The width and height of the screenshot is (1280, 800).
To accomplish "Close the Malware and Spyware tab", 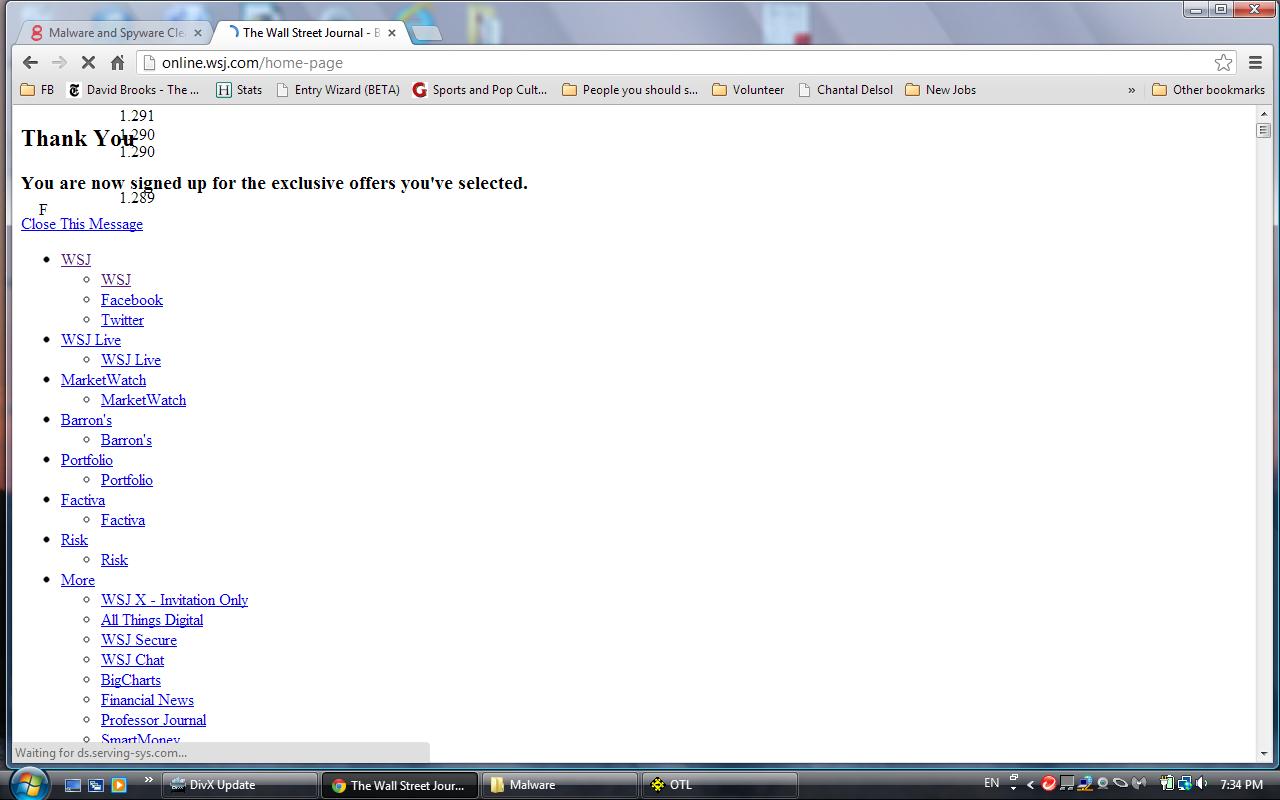I will (x=198, y=33).
